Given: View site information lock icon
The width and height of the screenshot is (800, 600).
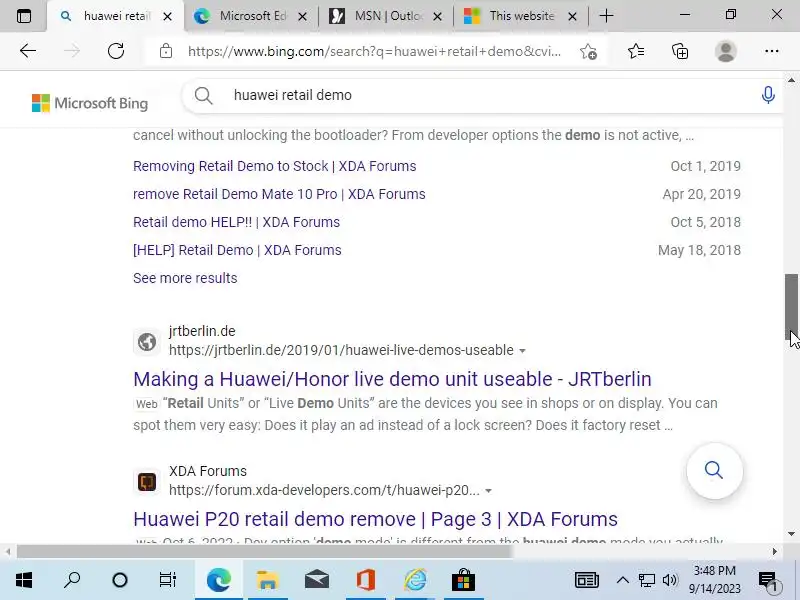Looking at the screenshot, I should point(165,51).
